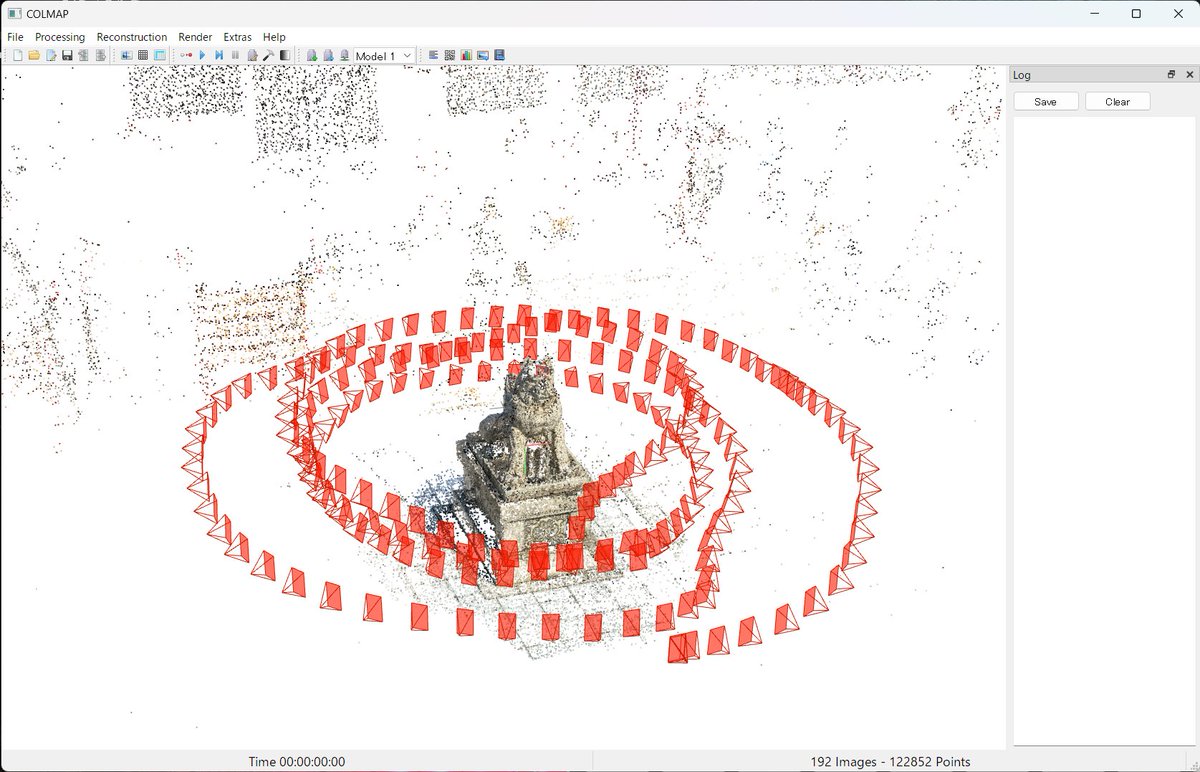
Task: Click Clear button in Log panel
Action: pyautogui.click(x=1118, y=101)
